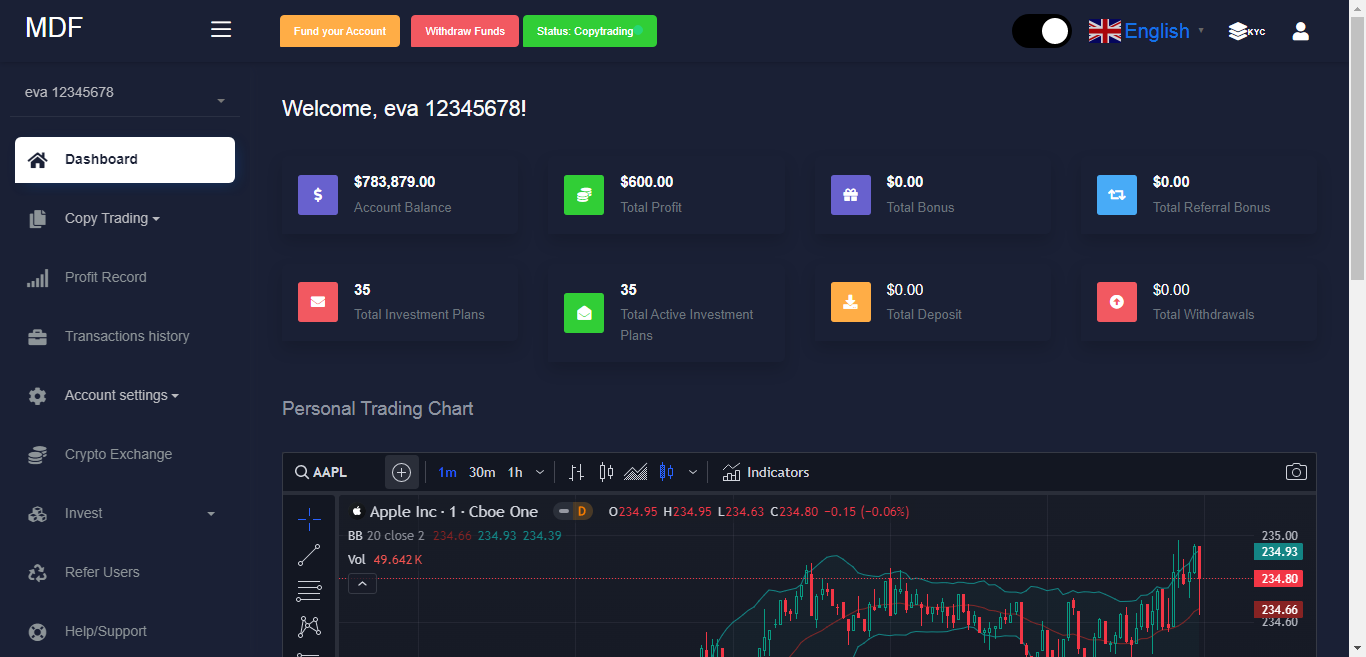This screenshot has height=657, width=1366.
Task: Open the eva 12345678 account dropdown
Action: [125, 93]
